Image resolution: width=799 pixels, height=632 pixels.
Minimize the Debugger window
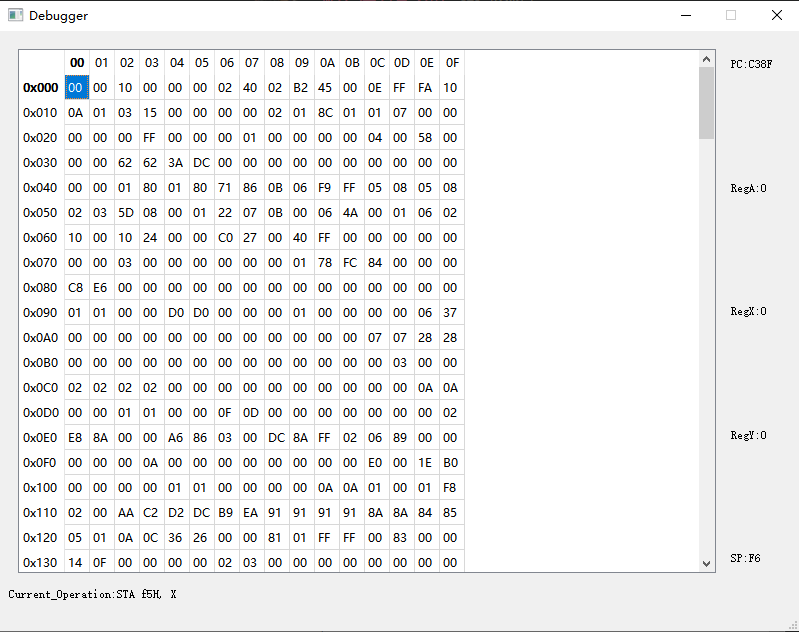click(686, 15)
